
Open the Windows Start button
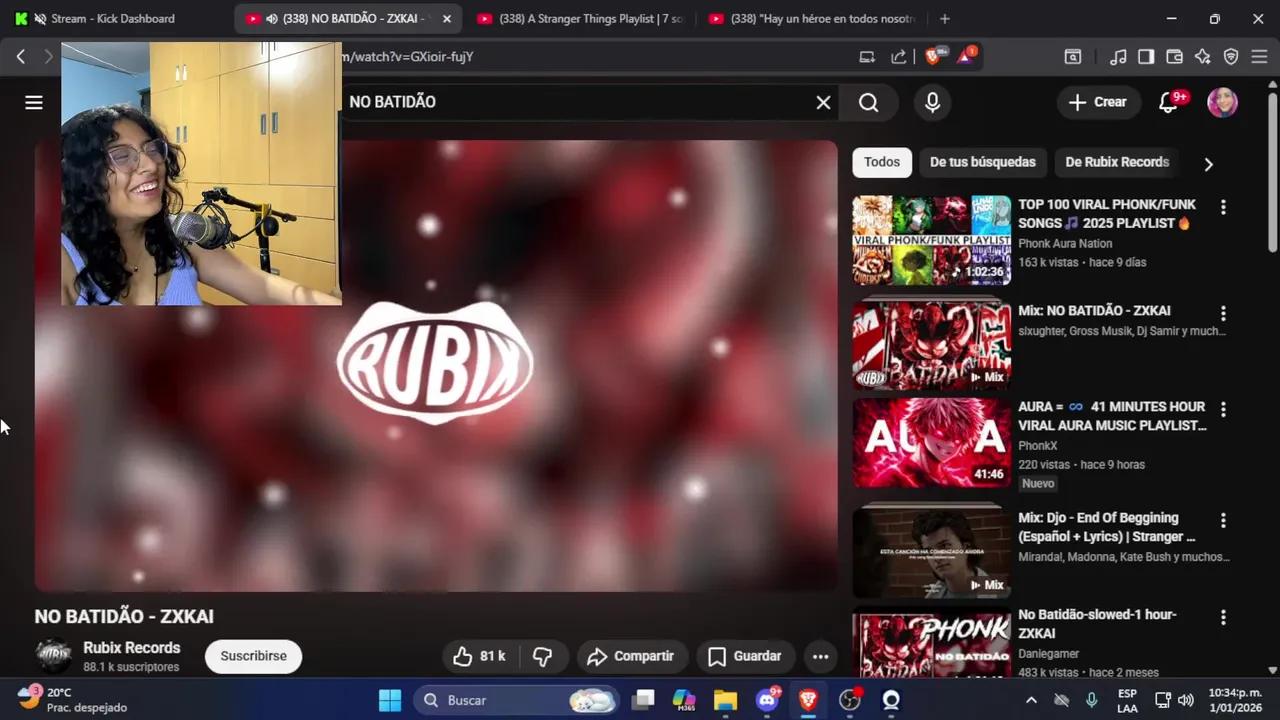(x=390, y=700)
